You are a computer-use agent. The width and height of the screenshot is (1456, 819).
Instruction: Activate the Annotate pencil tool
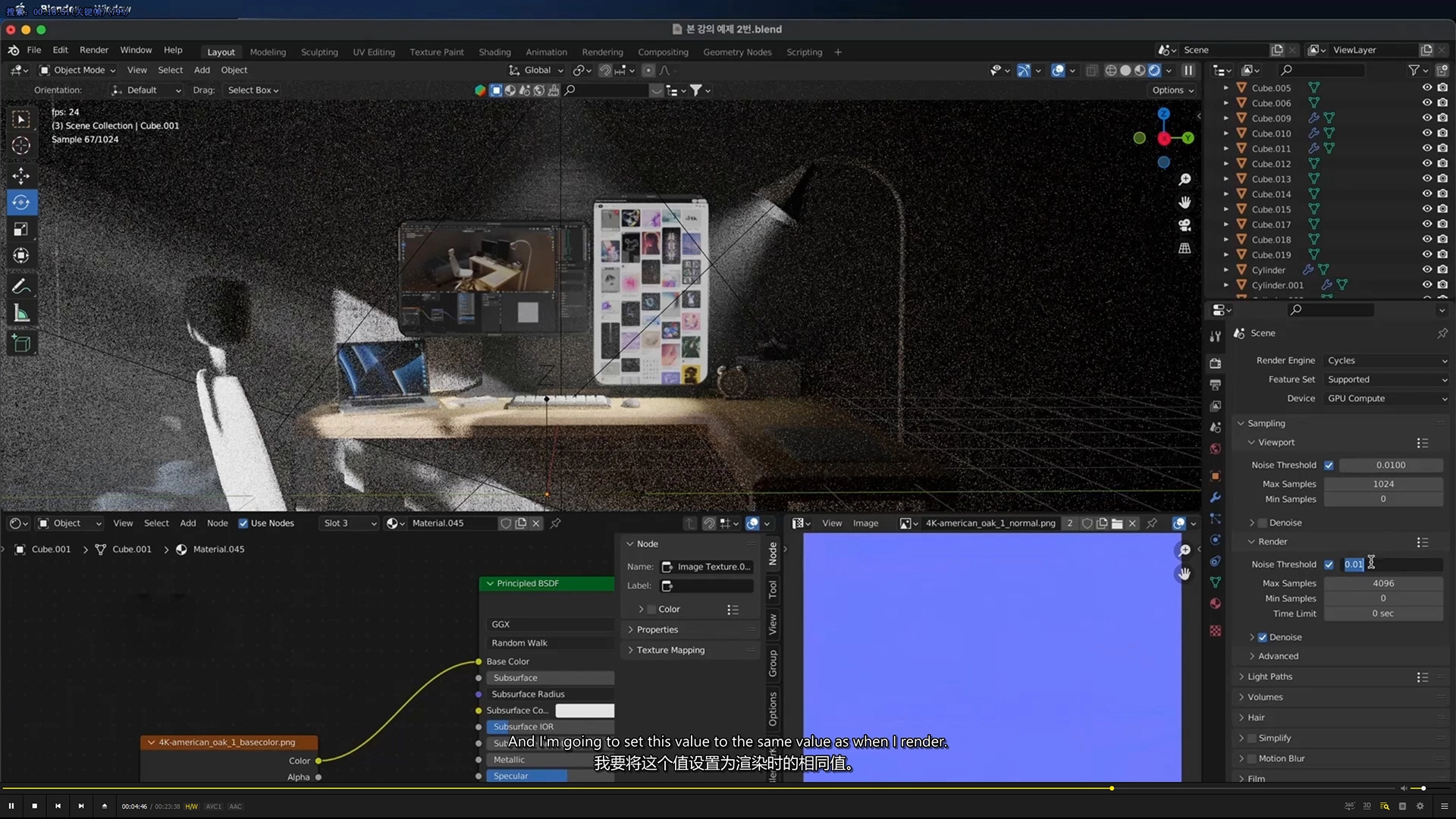click(x=20, y=287)
